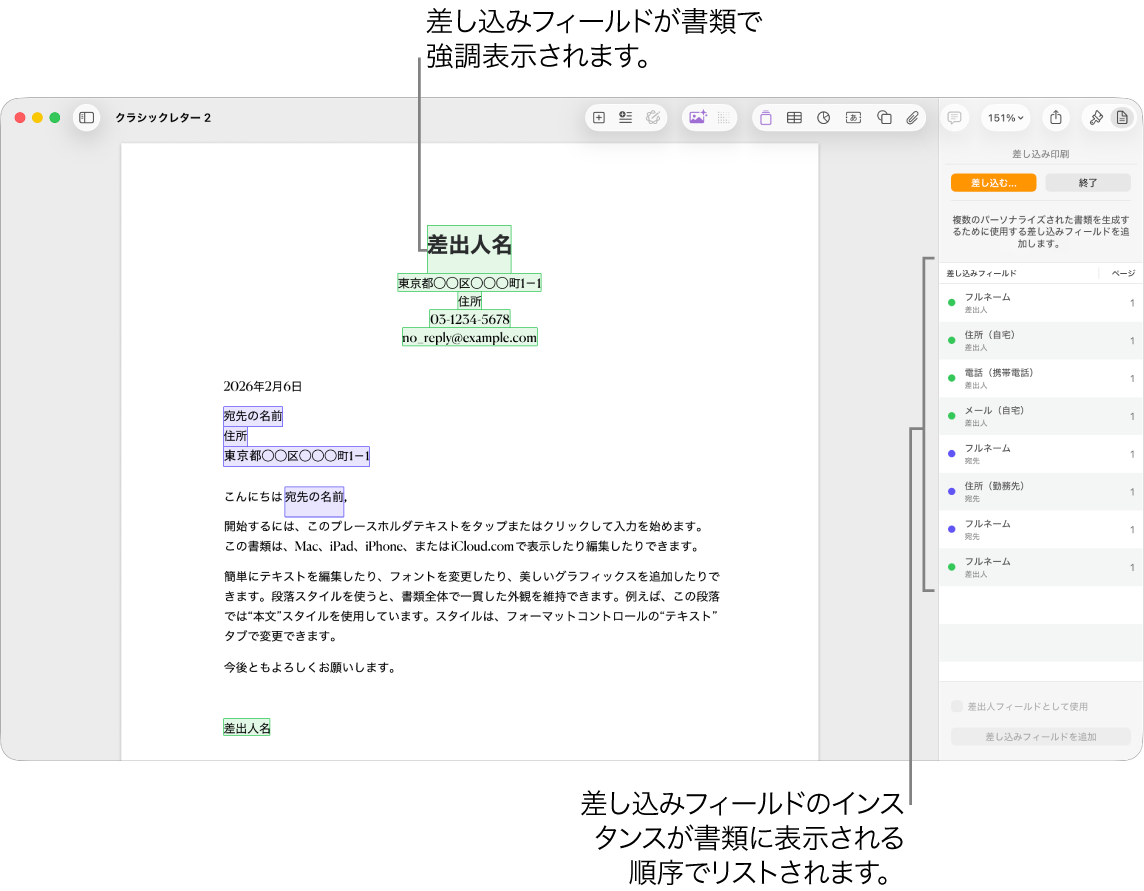Viewport: 1144px width, 891px height.
Task: Insert a text box (あ icon)
Action: pyautogui.click(x=854, y=117)
